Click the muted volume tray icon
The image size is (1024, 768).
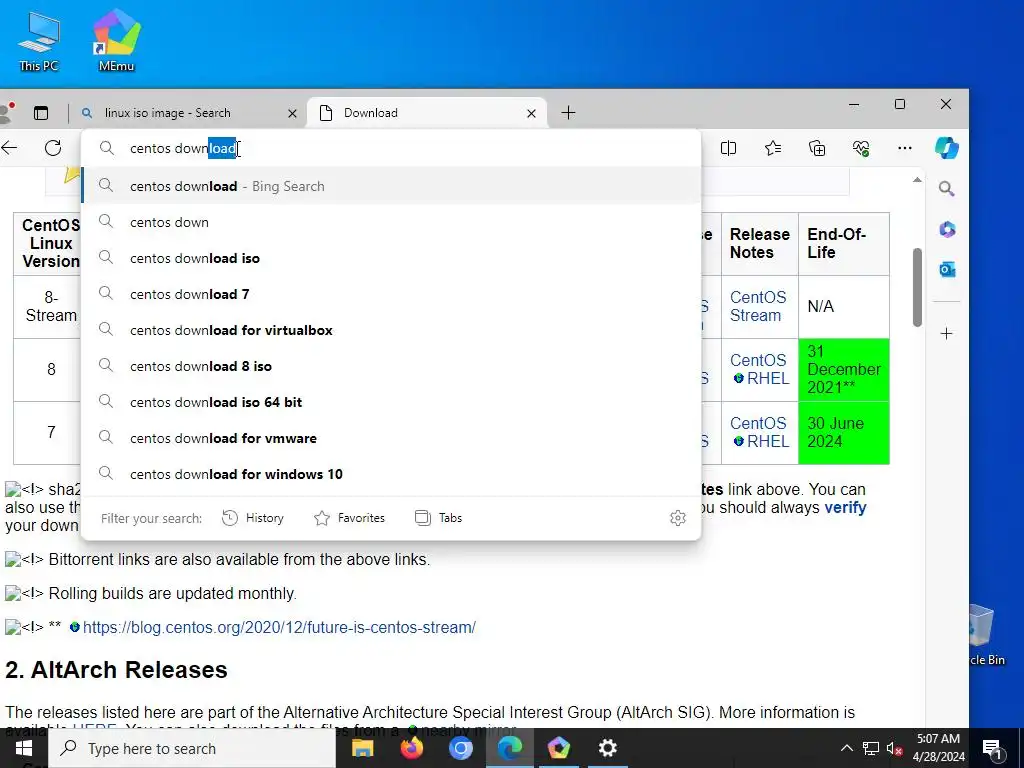point(894,748)
